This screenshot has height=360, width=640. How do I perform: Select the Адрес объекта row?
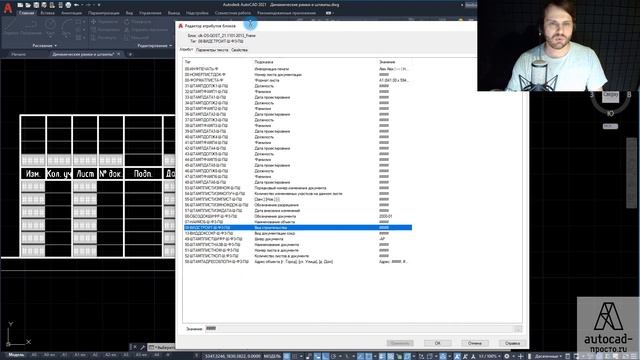coord(298,262)
